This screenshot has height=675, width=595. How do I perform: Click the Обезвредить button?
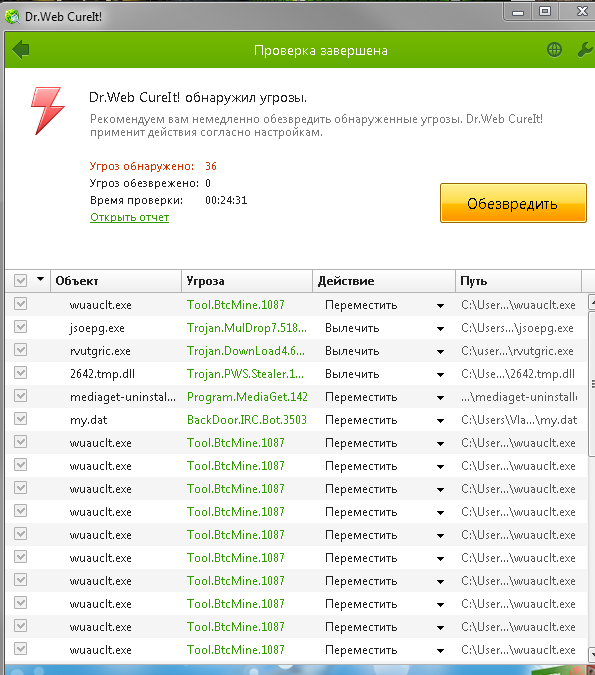coord(513,203)
